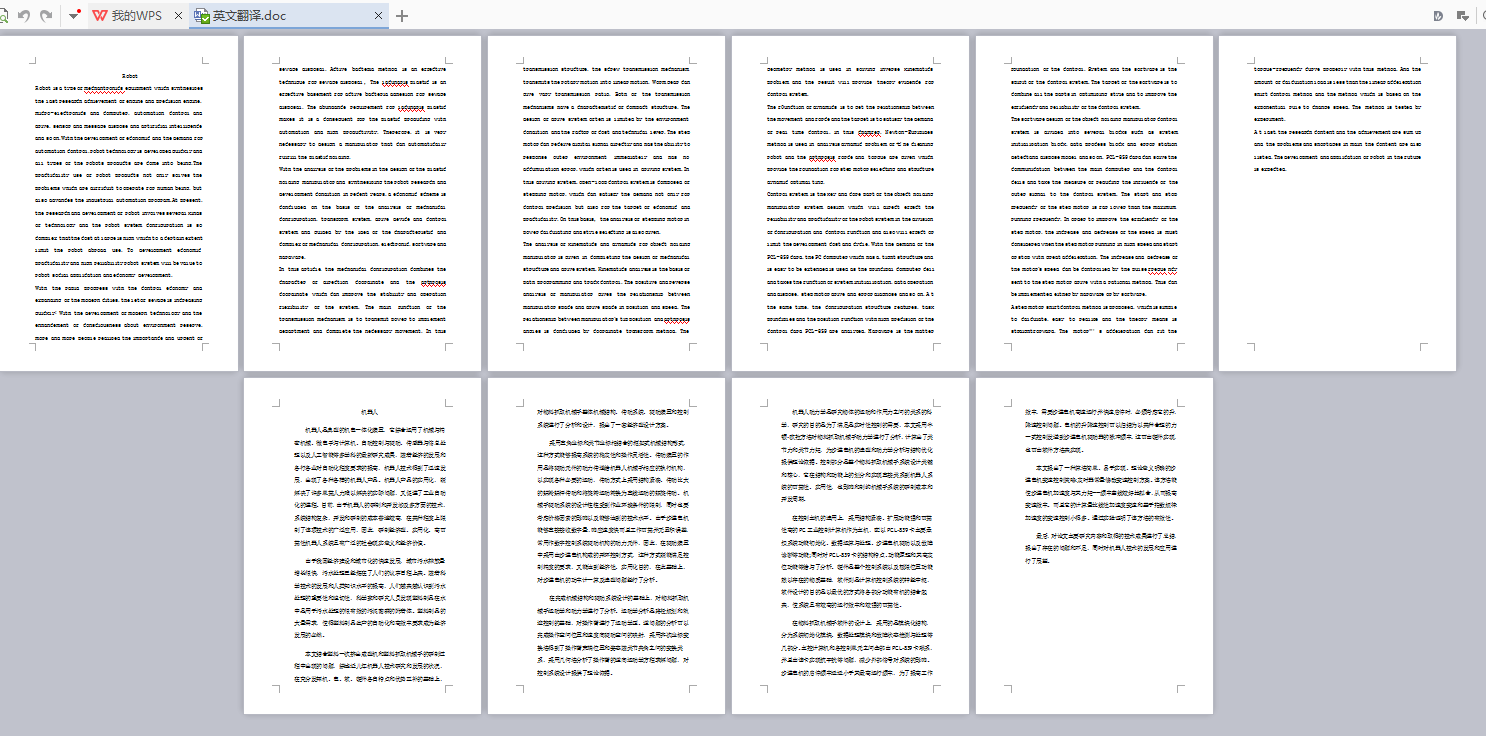Close the 英文翻译.doc tab
This screenshot has height=736, width=1486.
[379, 16]
